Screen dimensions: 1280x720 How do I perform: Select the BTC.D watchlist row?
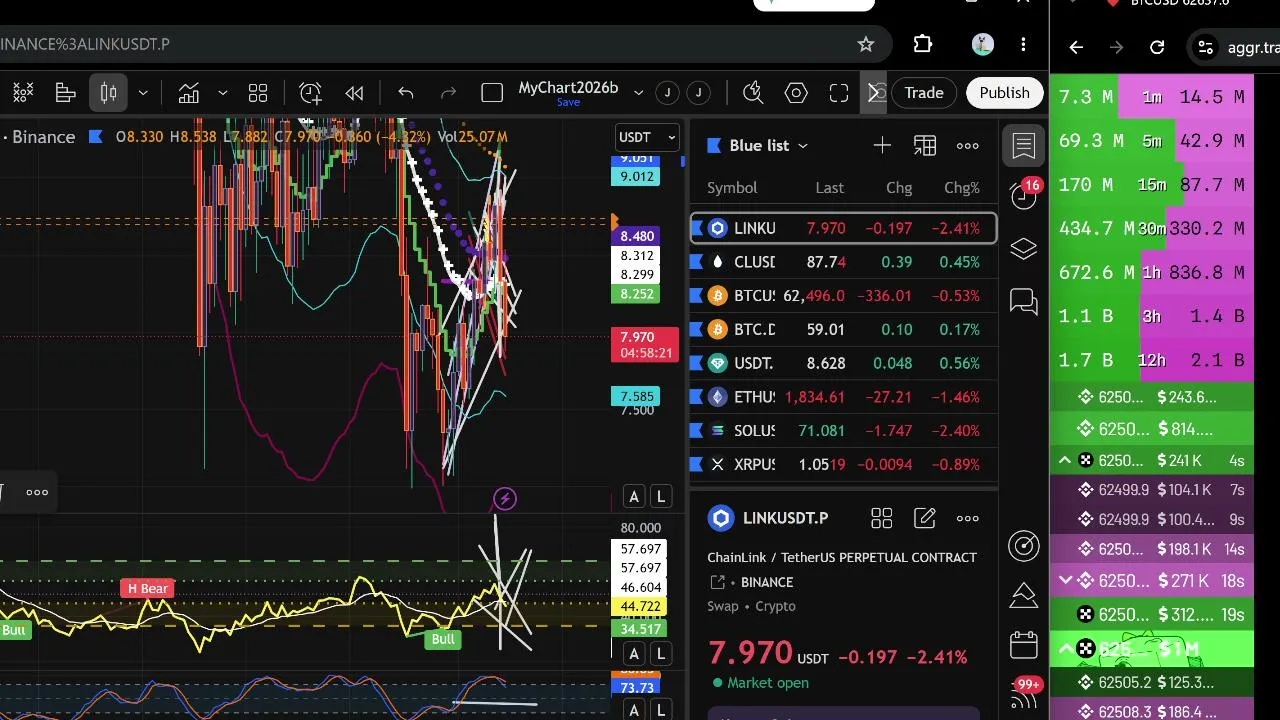point(844,329)
